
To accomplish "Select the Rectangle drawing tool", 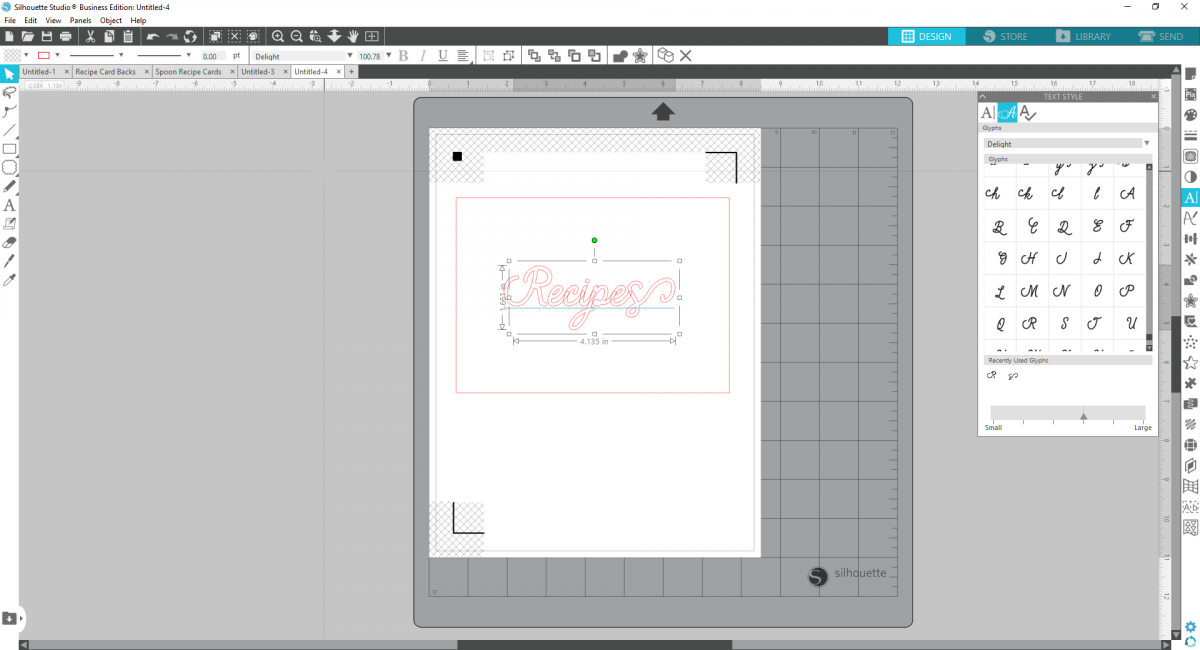I will click(x=10, y=149).
